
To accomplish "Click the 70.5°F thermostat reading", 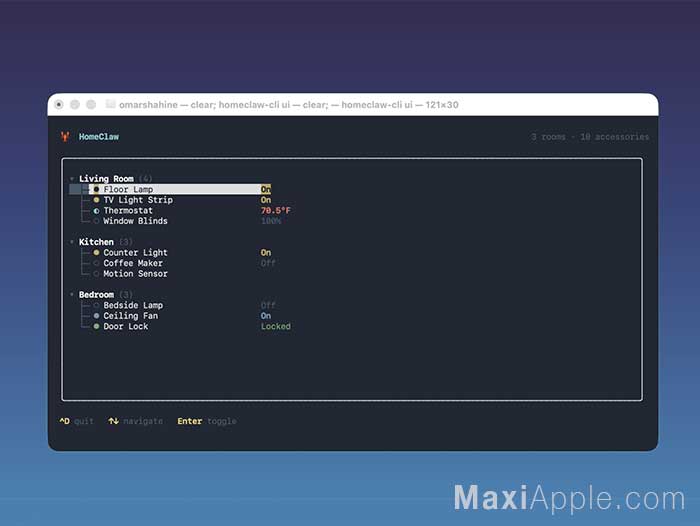I will pos(276,210).
